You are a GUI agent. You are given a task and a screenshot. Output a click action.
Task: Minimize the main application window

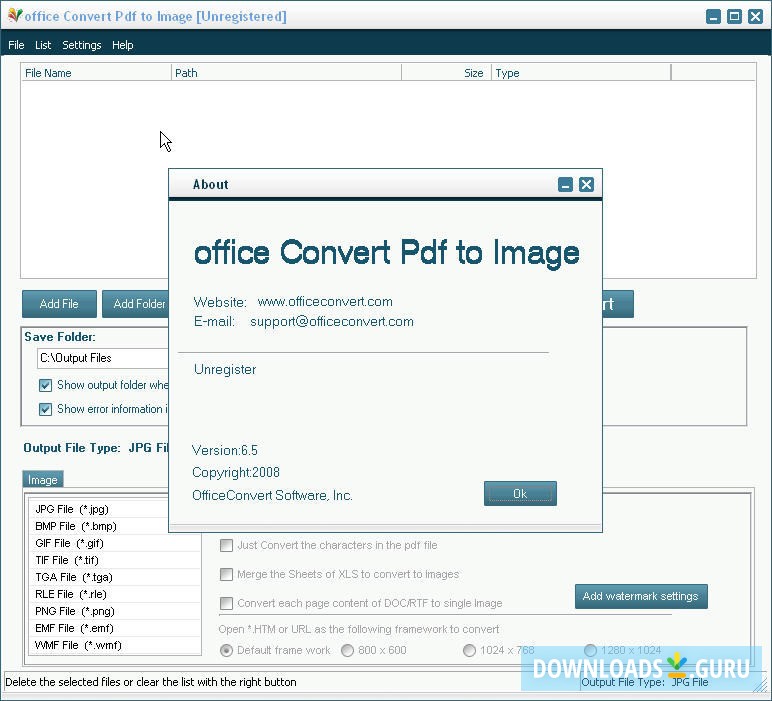713,16
